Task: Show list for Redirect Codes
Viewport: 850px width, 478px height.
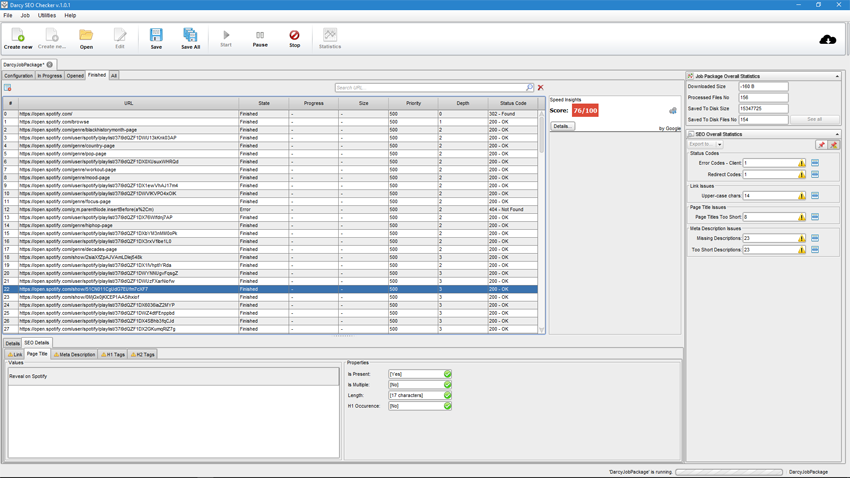Action: click(x=815, y=175)
